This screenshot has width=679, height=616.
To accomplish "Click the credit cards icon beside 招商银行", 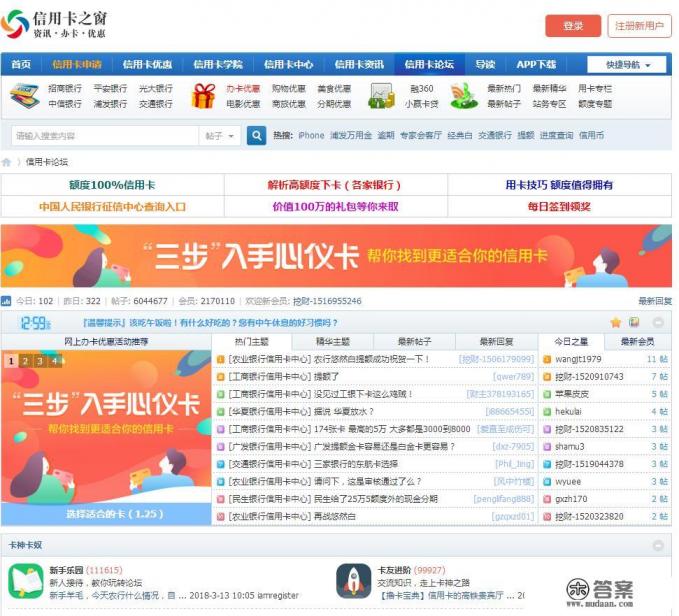I will (x=25, y=96).
